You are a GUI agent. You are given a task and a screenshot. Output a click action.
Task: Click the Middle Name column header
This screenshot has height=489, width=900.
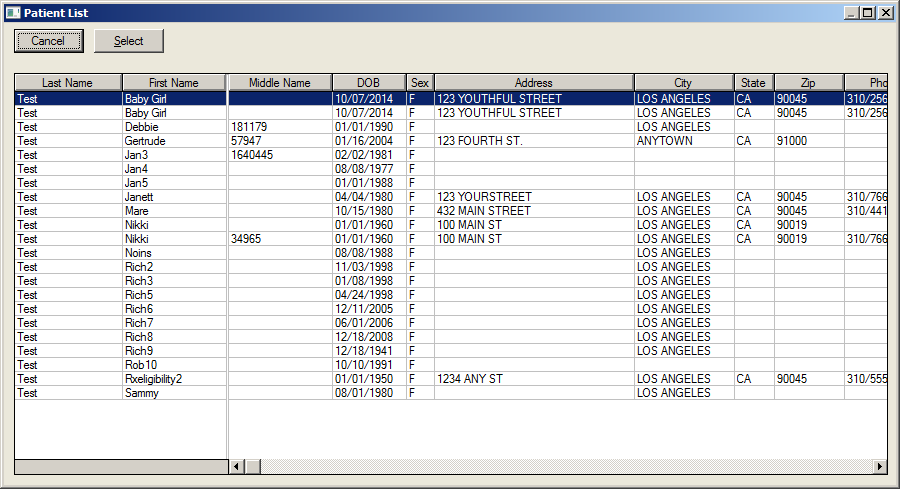[280, 83]
